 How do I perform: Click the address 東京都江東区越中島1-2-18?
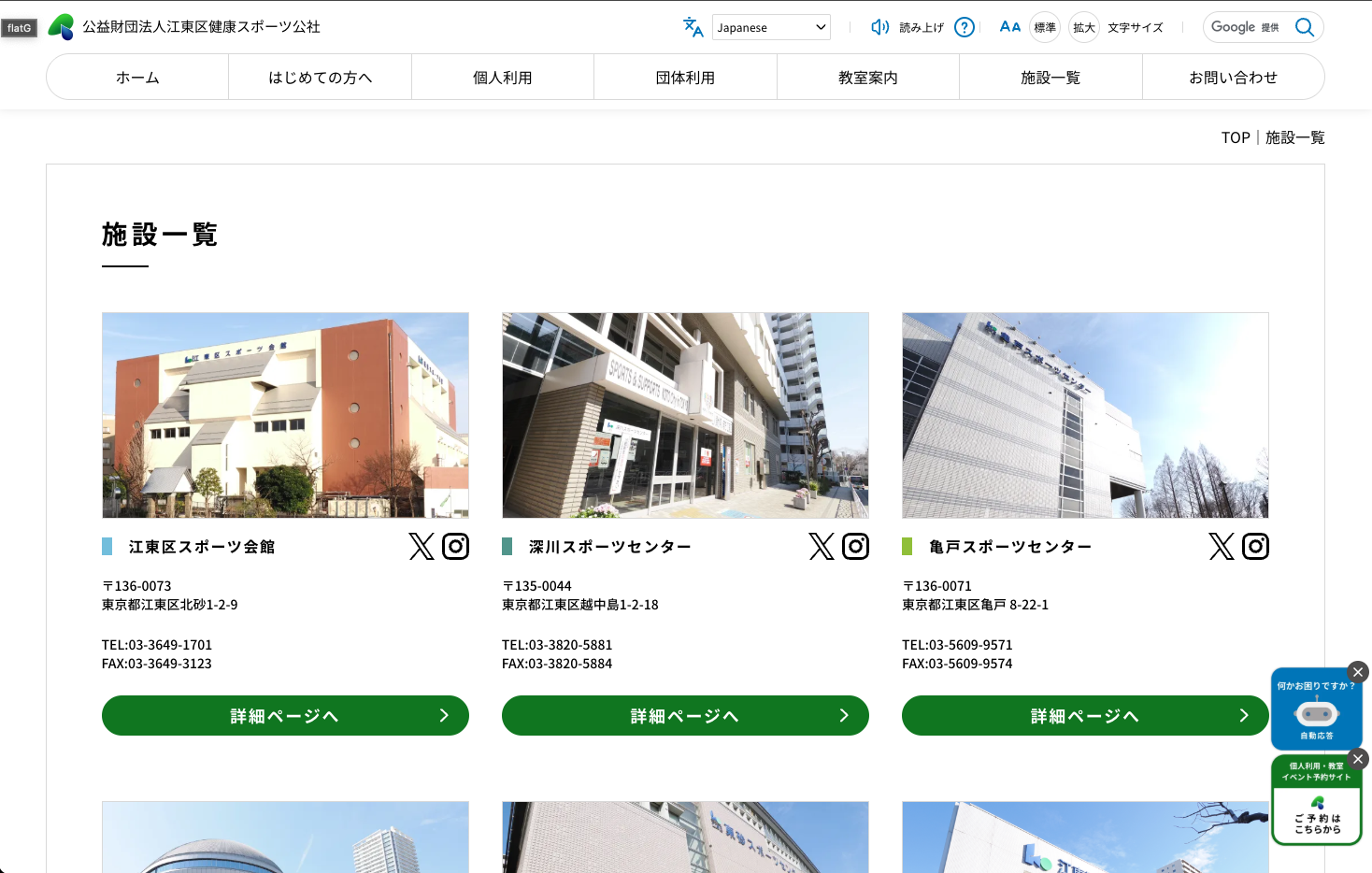click(x=580, y=605)
